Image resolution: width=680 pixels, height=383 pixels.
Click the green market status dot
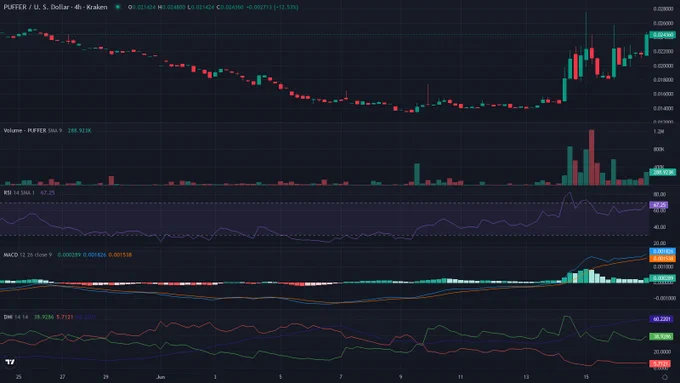(118, 7)
